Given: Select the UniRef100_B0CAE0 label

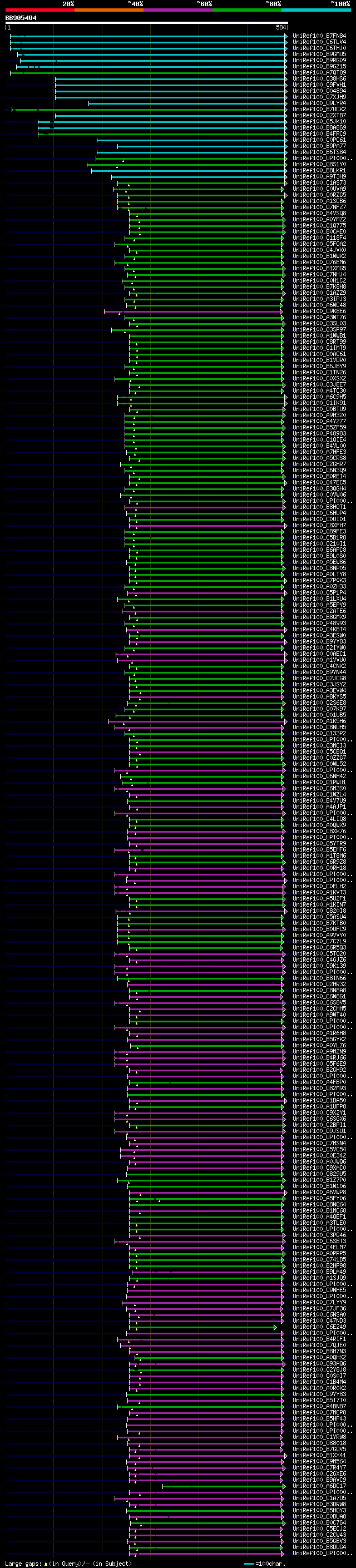Looking at the screenshot, I should coord(319,231).
